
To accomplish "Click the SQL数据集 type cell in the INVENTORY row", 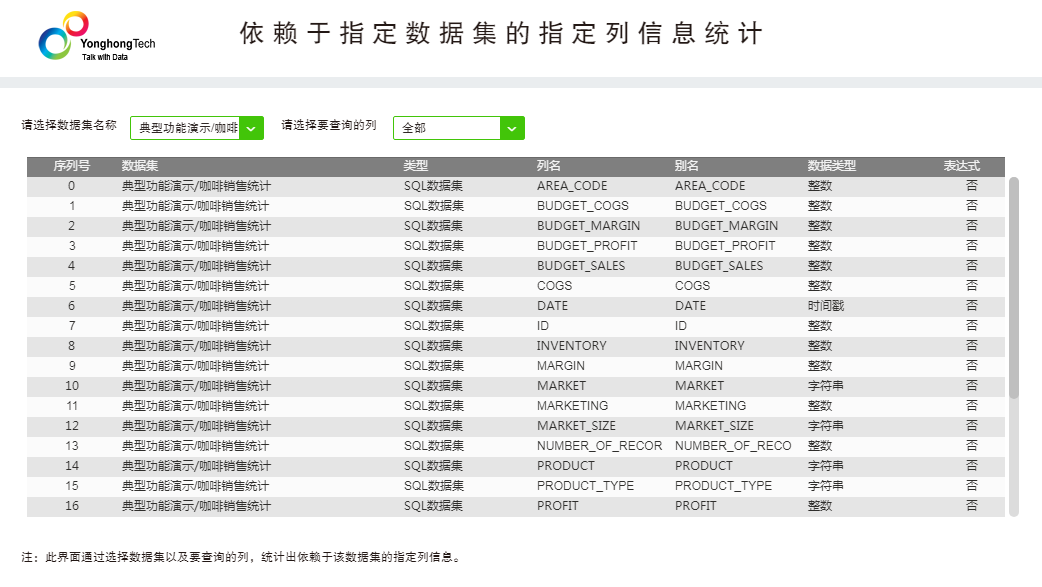I will click(x=433, y=346).
